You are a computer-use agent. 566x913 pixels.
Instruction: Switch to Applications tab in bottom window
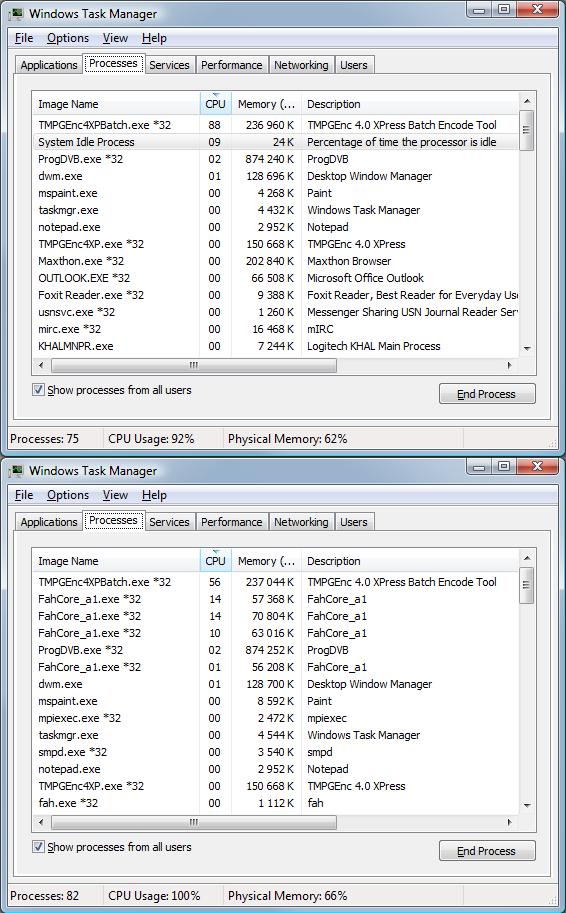[x=49, y=522]
